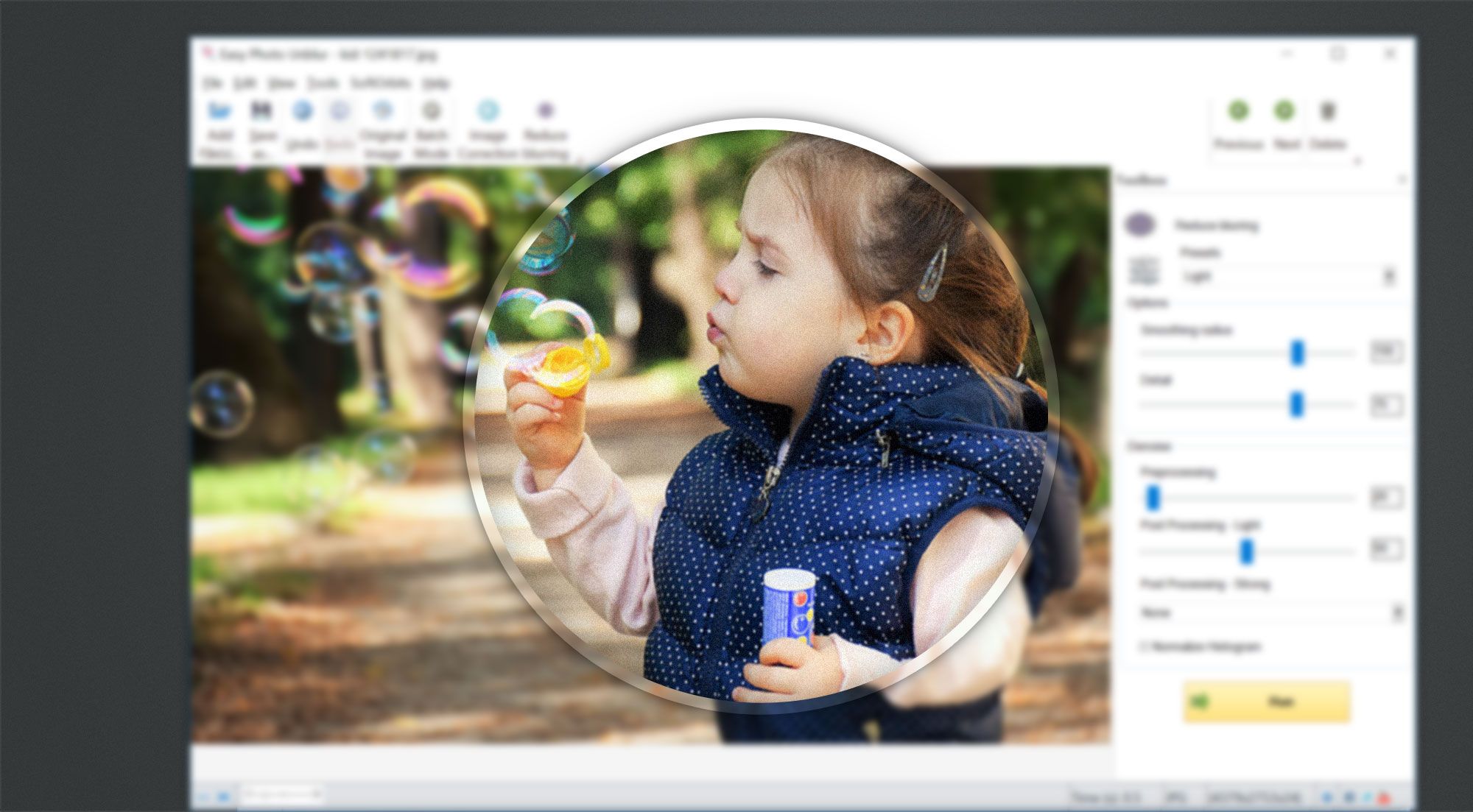The image size is (1473, 812).
Task: Click the Next image button
Action: (1284, 110)
